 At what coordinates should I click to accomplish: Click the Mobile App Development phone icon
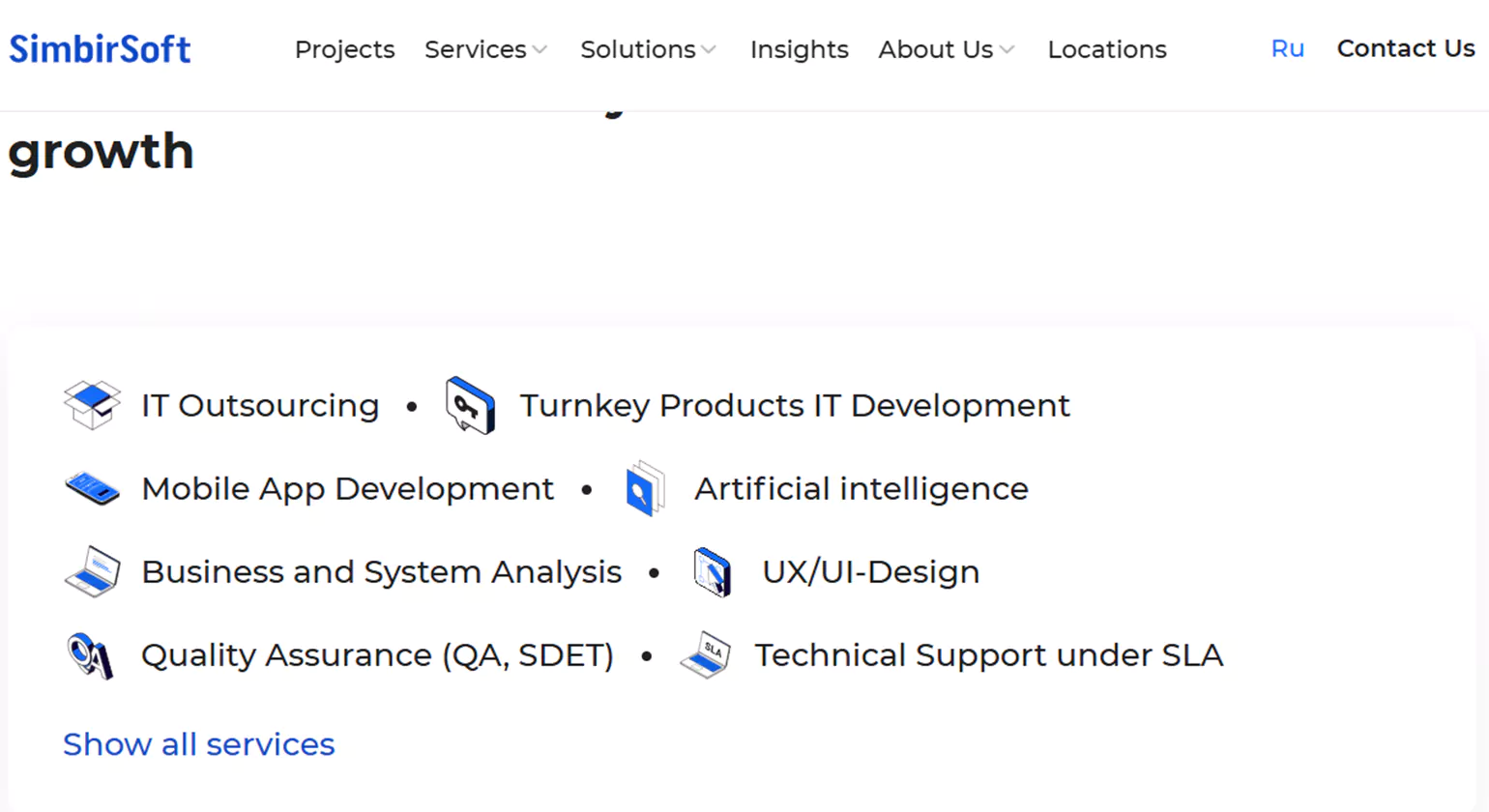(x=92, y=488)
